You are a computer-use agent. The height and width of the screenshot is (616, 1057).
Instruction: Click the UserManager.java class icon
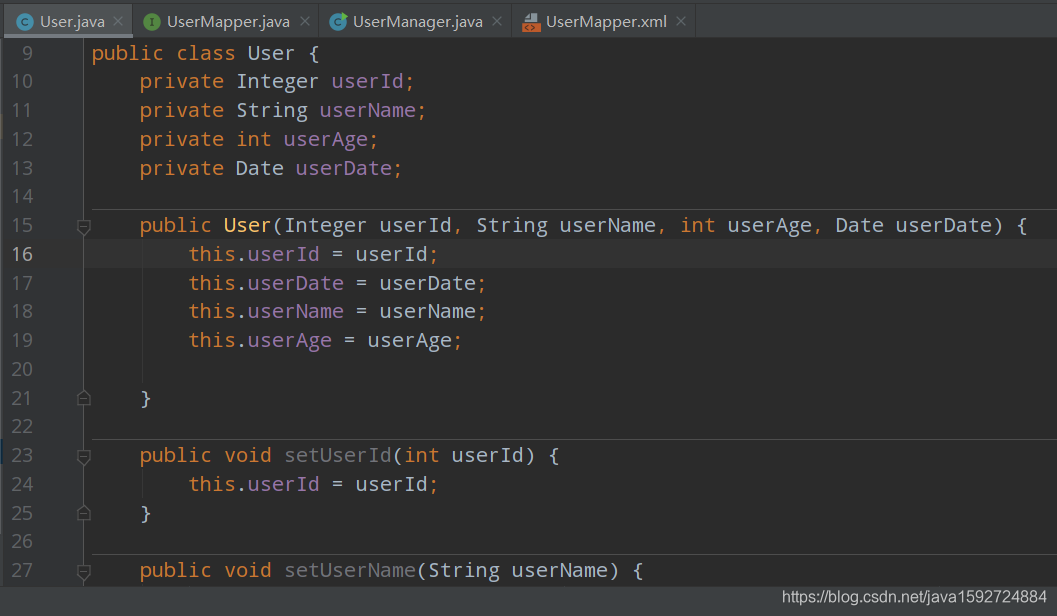(338, 22)
